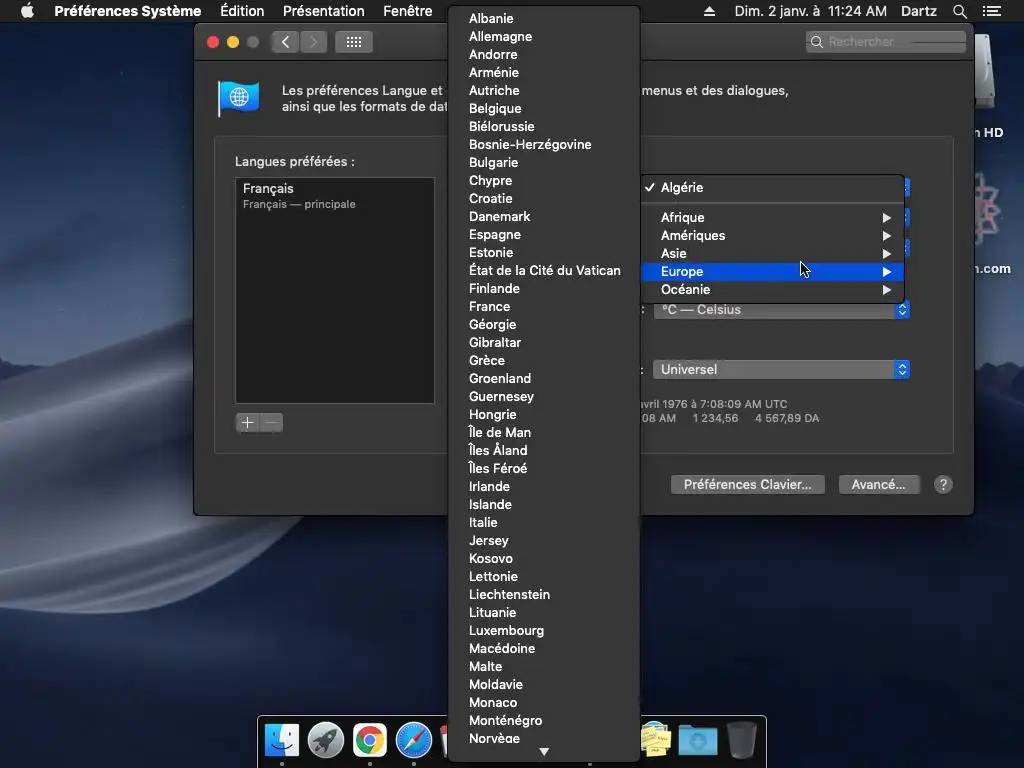Go back with the left chevron button
1024x768 pixels.
coord(285,42)
